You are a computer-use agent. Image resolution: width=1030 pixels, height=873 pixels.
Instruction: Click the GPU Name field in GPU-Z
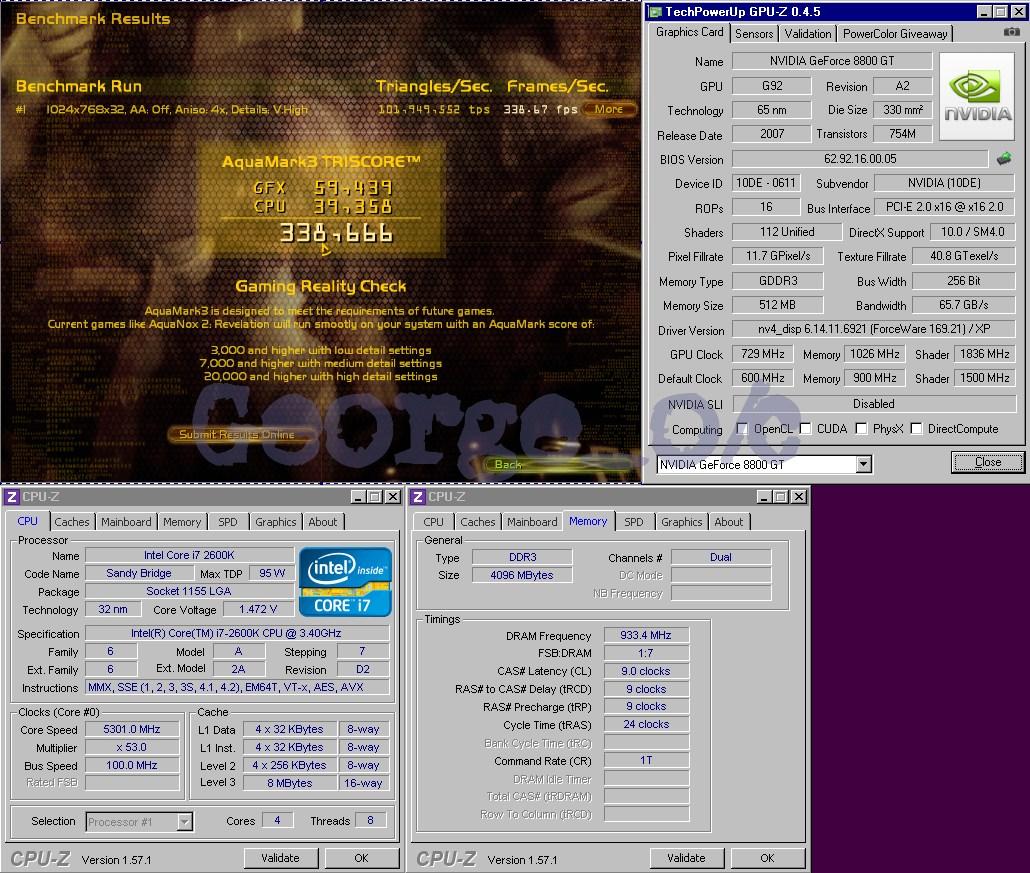coord(832,61)
